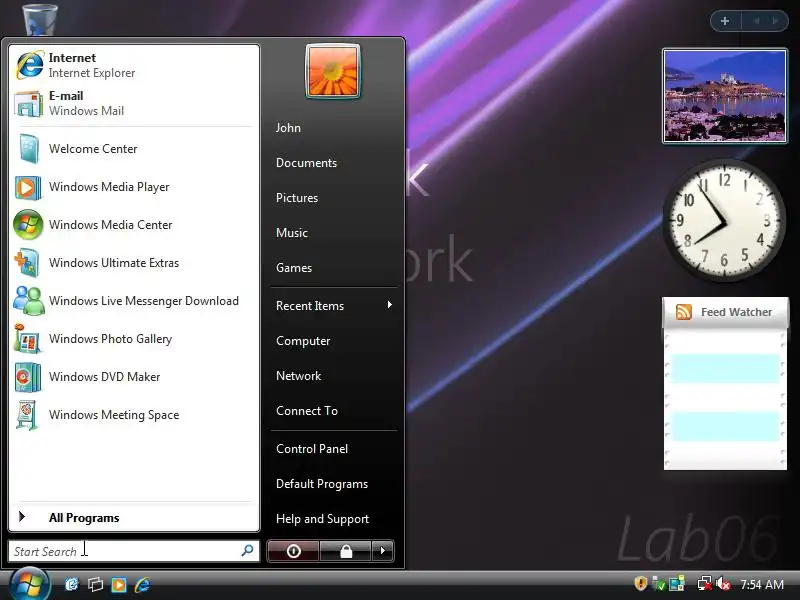The image size is (800, 600).
Task: Launch Windows Photo Gallery
Action: click(134, 339)
